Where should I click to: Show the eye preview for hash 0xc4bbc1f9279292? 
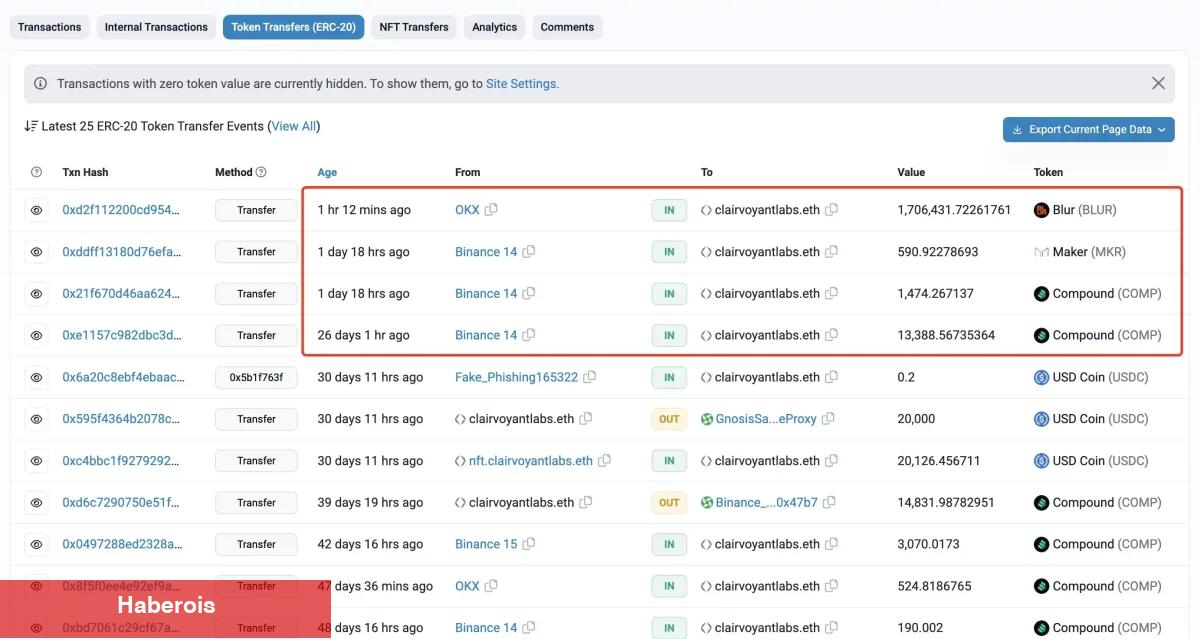[37, 461]
